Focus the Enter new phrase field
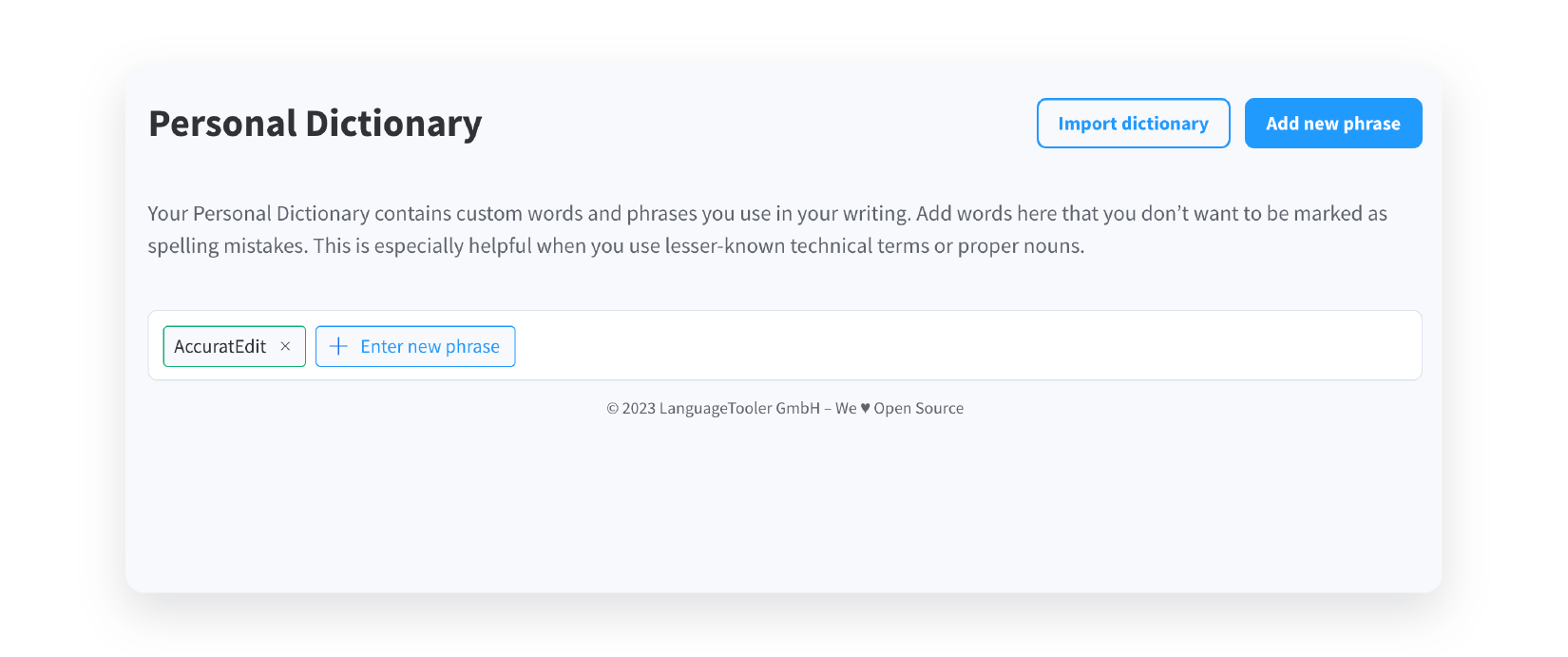 pos(415,346)
